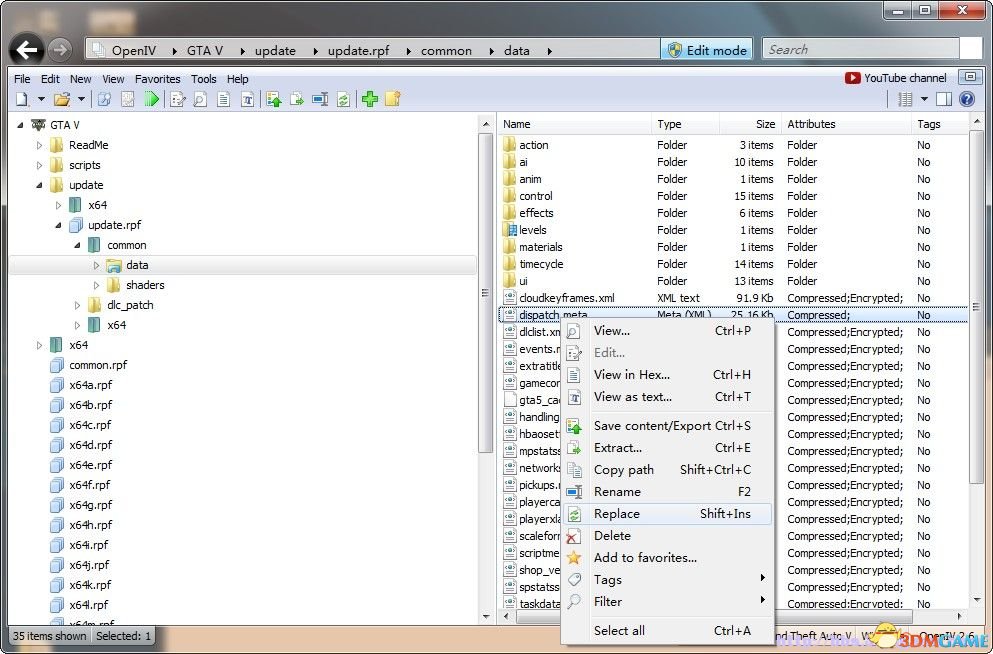Click the Size column header

(x=750, y=124)
